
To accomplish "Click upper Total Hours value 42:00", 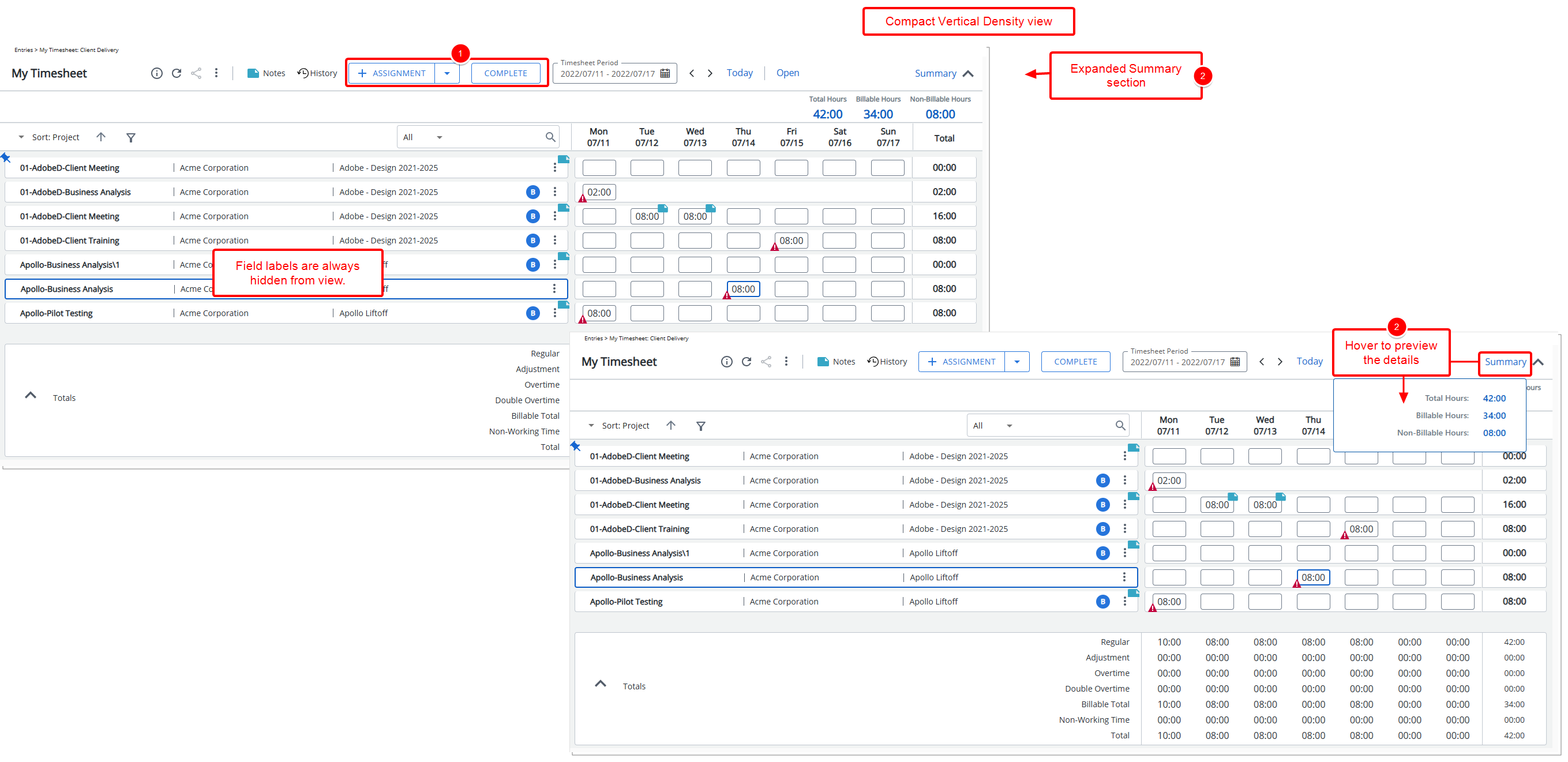I will pyautogui.click(x=827, y=114).
